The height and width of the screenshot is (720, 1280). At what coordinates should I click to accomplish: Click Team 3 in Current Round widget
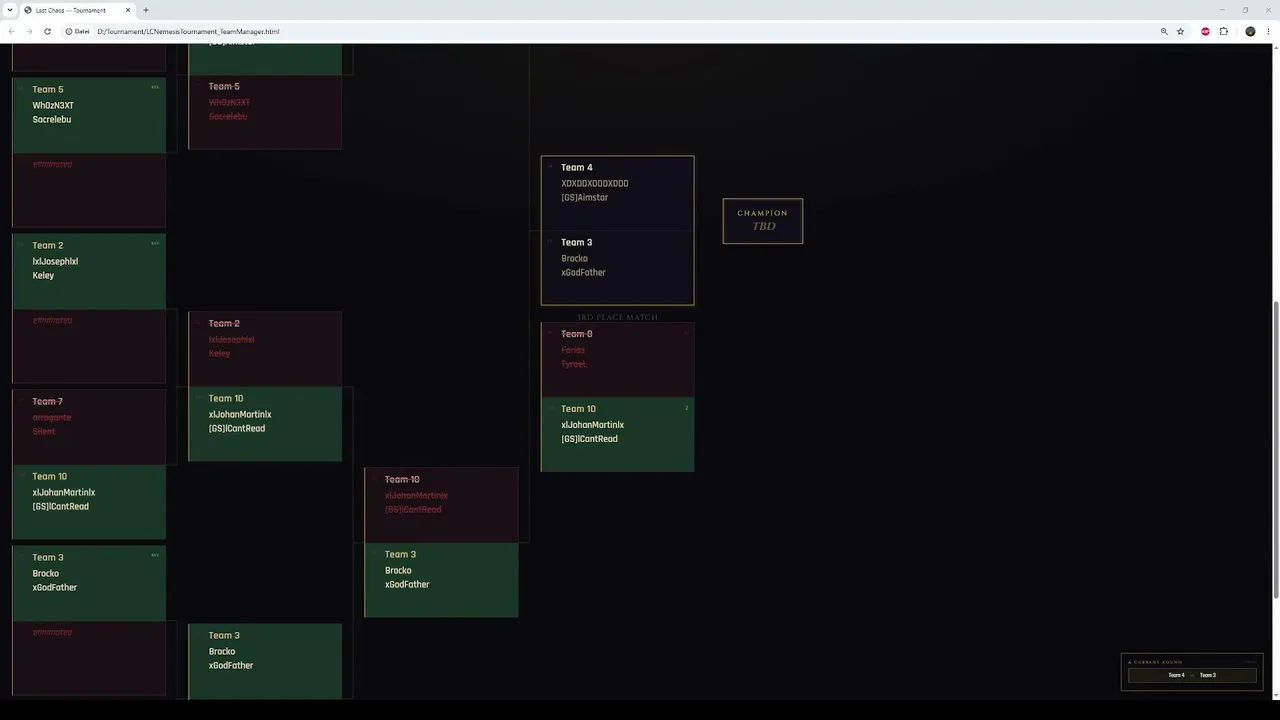(x=1208, y=675)
